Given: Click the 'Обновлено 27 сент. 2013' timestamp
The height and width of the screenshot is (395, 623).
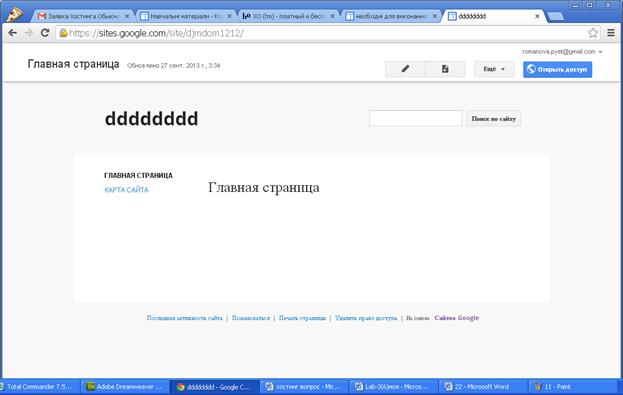Looking at the screenshot, I should tap(174, 66).
